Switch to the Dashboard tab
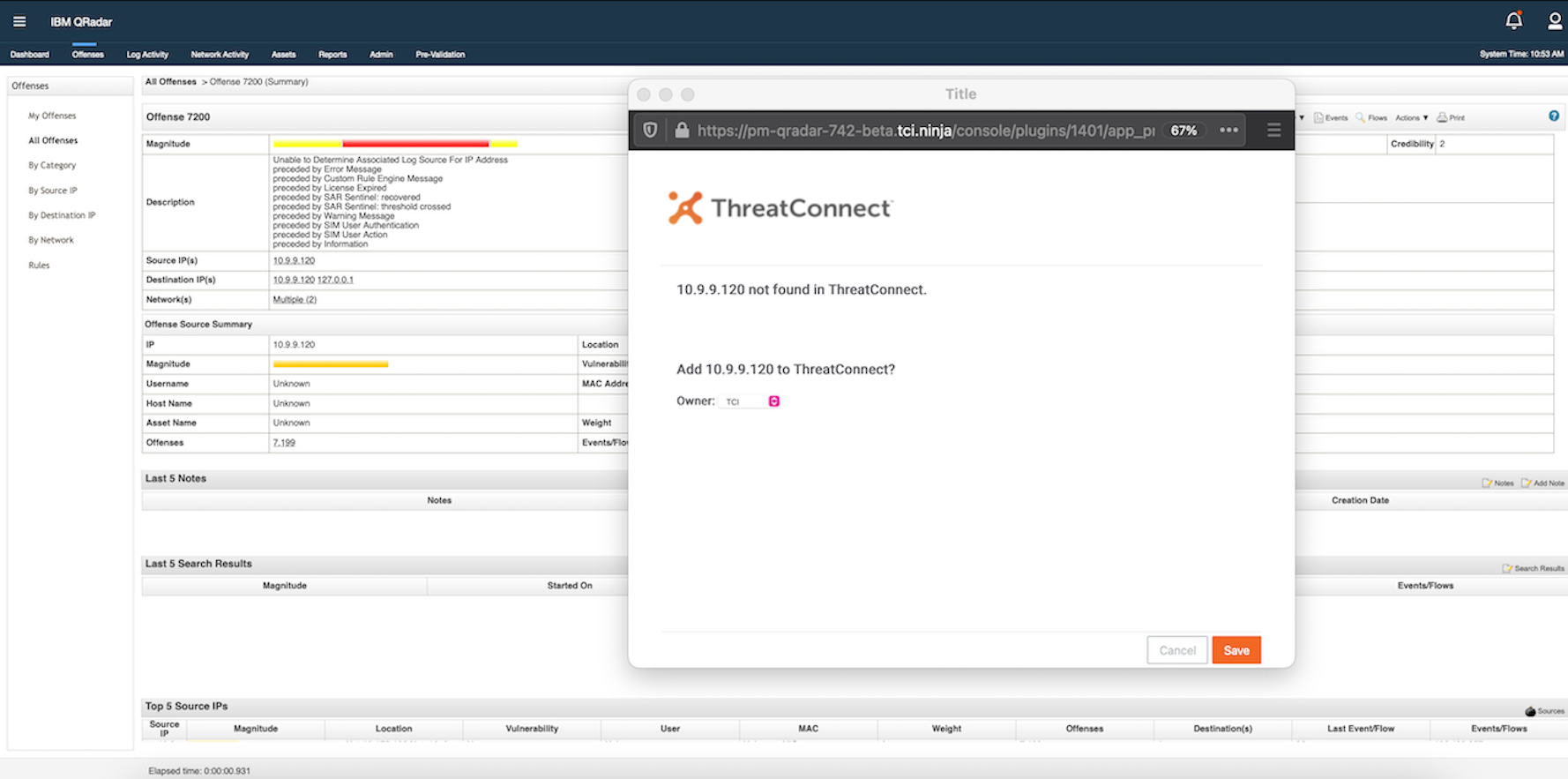 [30, 55]
